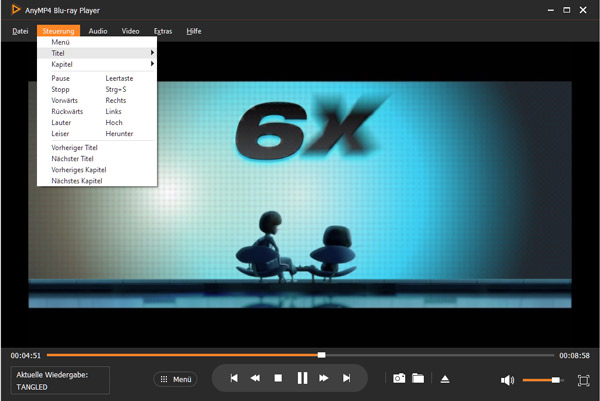Choose Vorheriges Kapitel menu entry
This screenshot has width=600, height=401.
pos(97,170)
